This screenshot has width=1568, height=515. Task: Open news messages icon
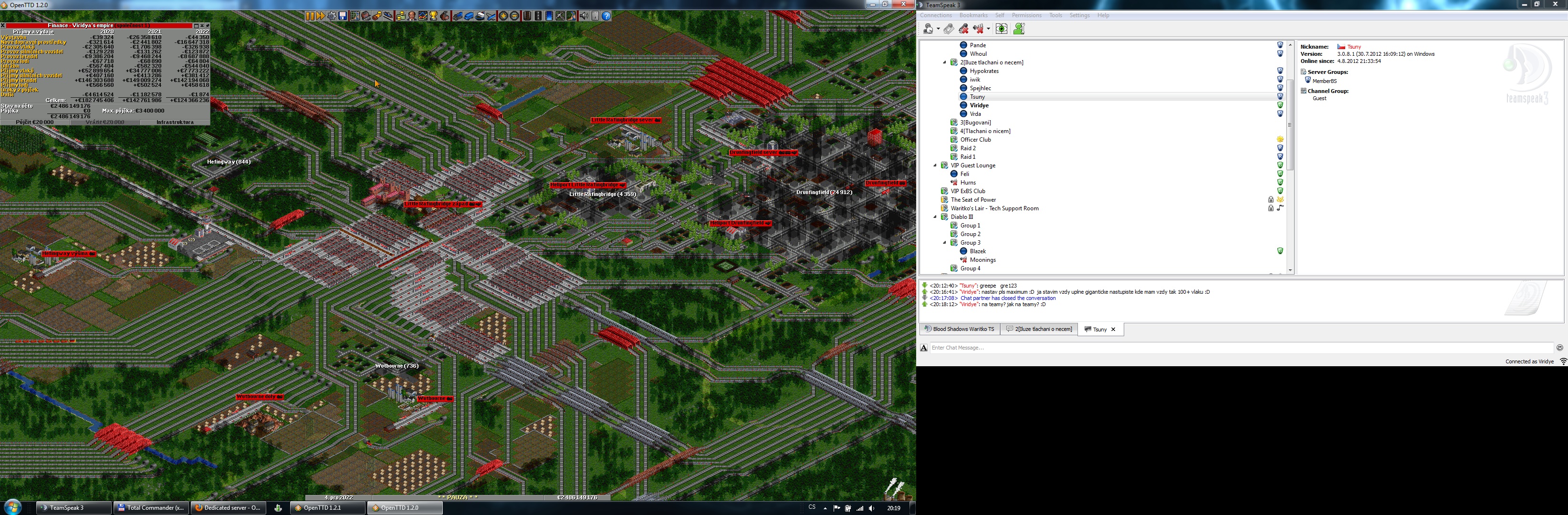point(596,16)
